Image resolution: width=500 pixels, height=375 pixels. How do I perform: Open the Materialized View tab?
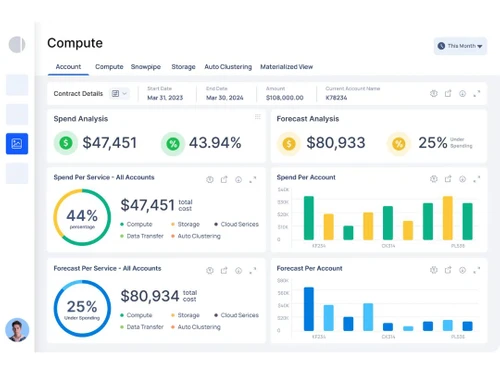pyautogui.click(x=286, y=67)
